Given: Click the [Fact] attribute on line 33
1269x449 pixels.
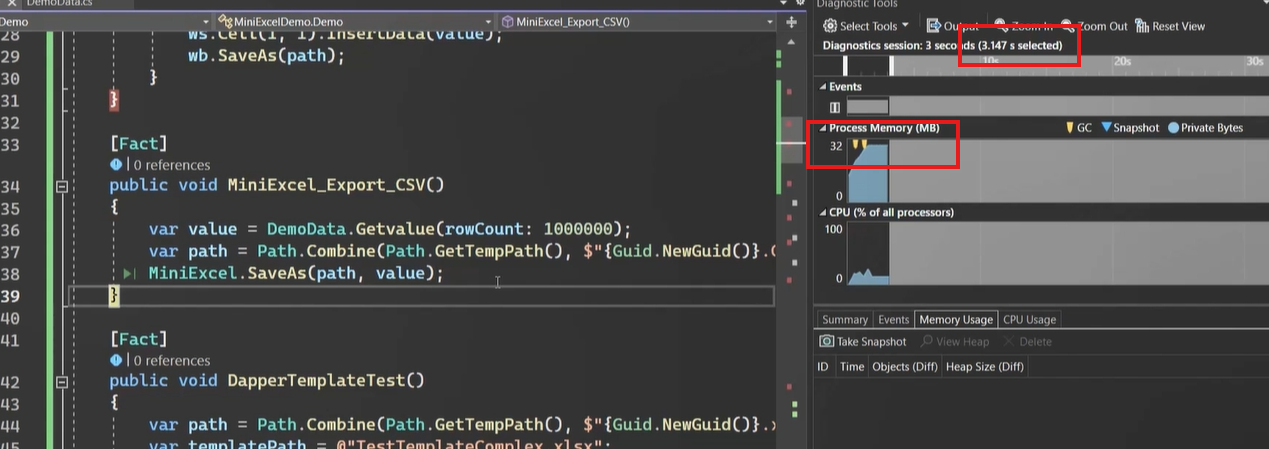Looking at the screenshot, I should tap(138, 144).
